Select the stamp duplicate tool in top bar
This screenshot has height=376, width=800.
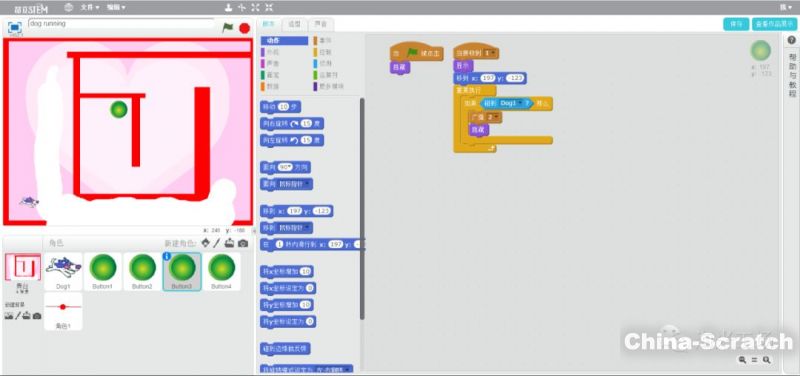pyautogui.click(x=229, y=8)
